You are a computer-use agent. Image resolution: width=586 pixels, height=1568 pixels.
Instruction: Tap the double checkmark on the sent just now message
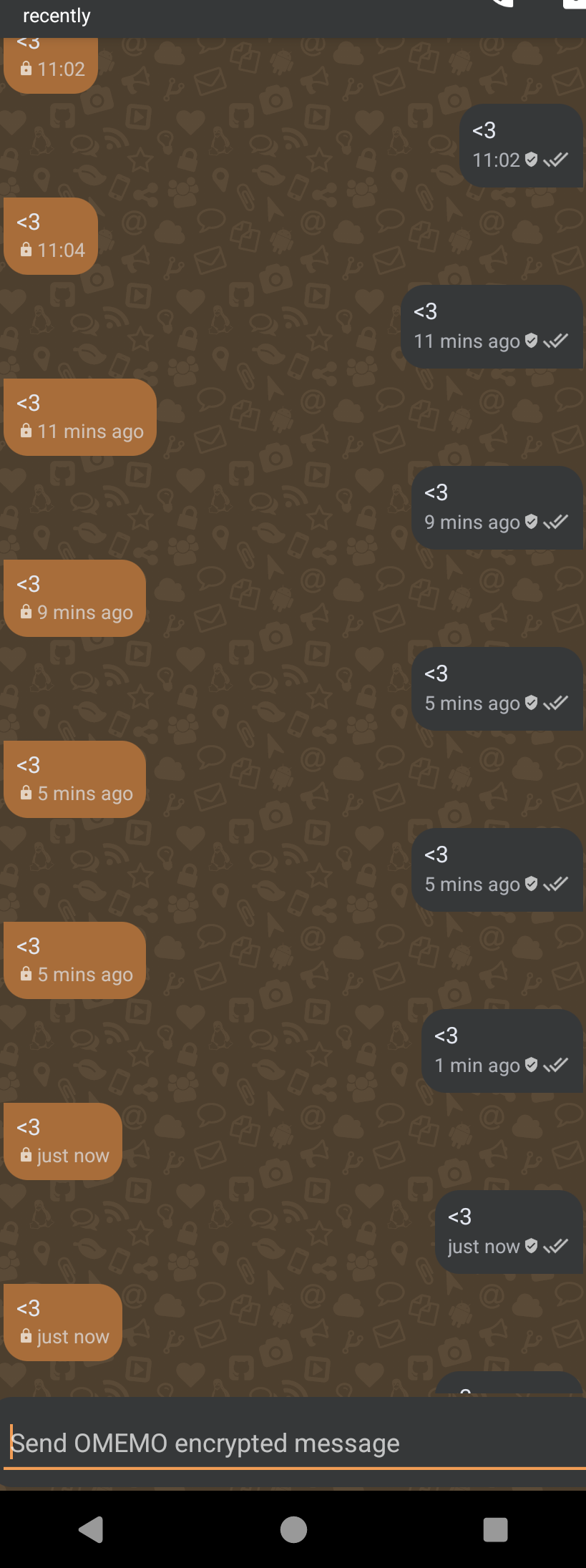(x=555, y=1246)
